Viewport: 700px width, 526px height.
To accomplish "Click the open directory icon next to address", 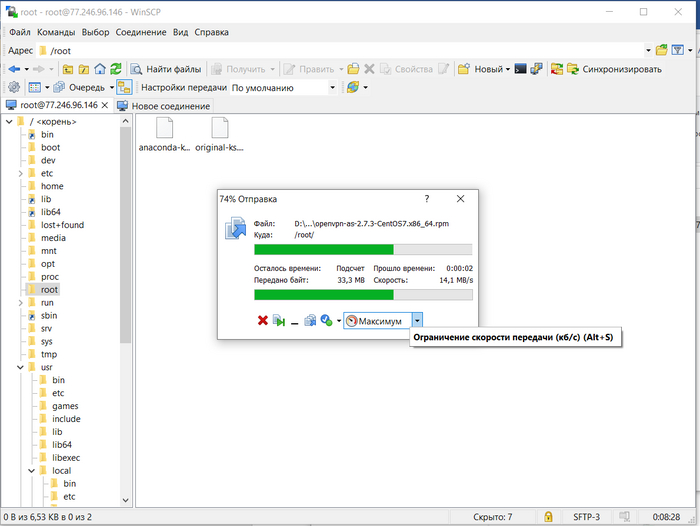I will [662, 50].
